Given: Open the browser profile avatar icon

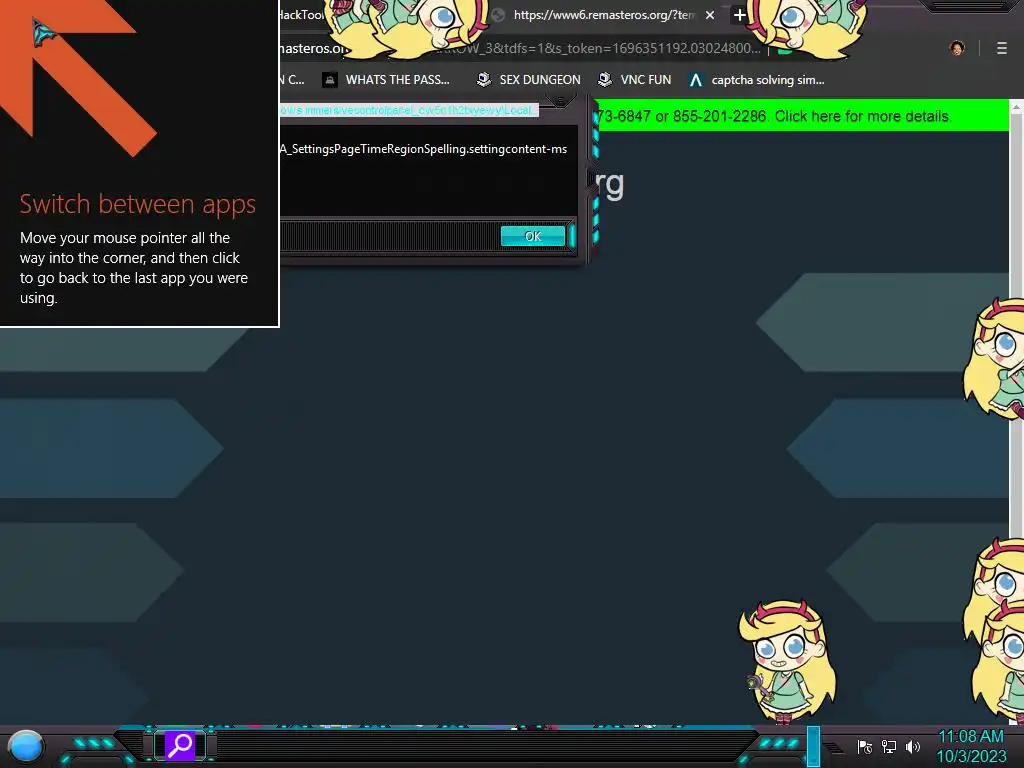Looking at the screenshot, I should click(x=957, y=48).
